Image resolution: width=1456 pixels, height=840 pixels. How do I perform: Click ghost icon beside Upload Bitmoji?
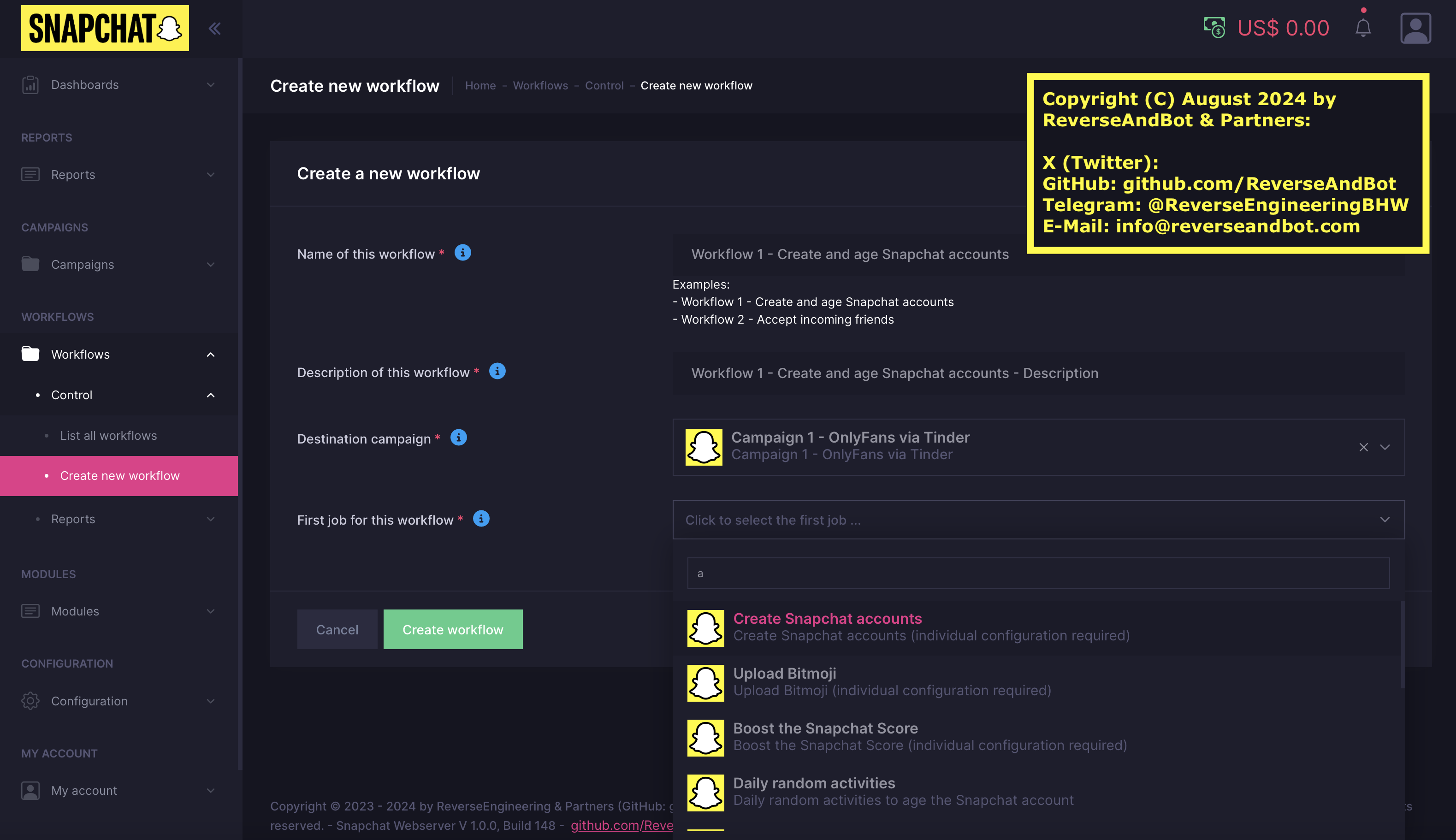coord(705,682)
